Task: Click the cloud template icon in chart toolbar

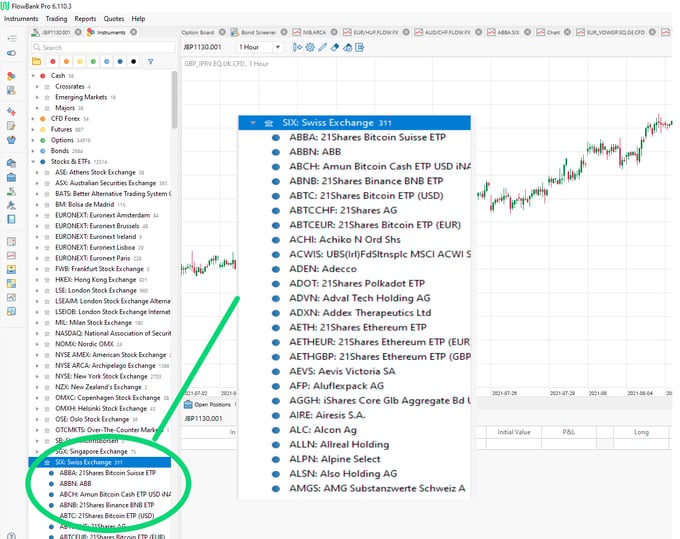Action: click(x=347, y=47)
